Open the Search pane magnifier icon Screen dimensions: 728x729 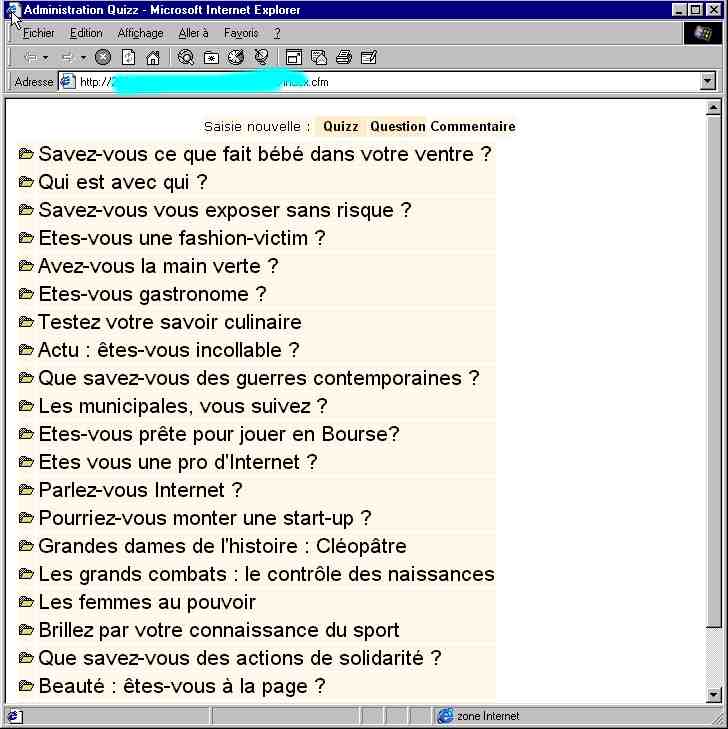[186, 58]
